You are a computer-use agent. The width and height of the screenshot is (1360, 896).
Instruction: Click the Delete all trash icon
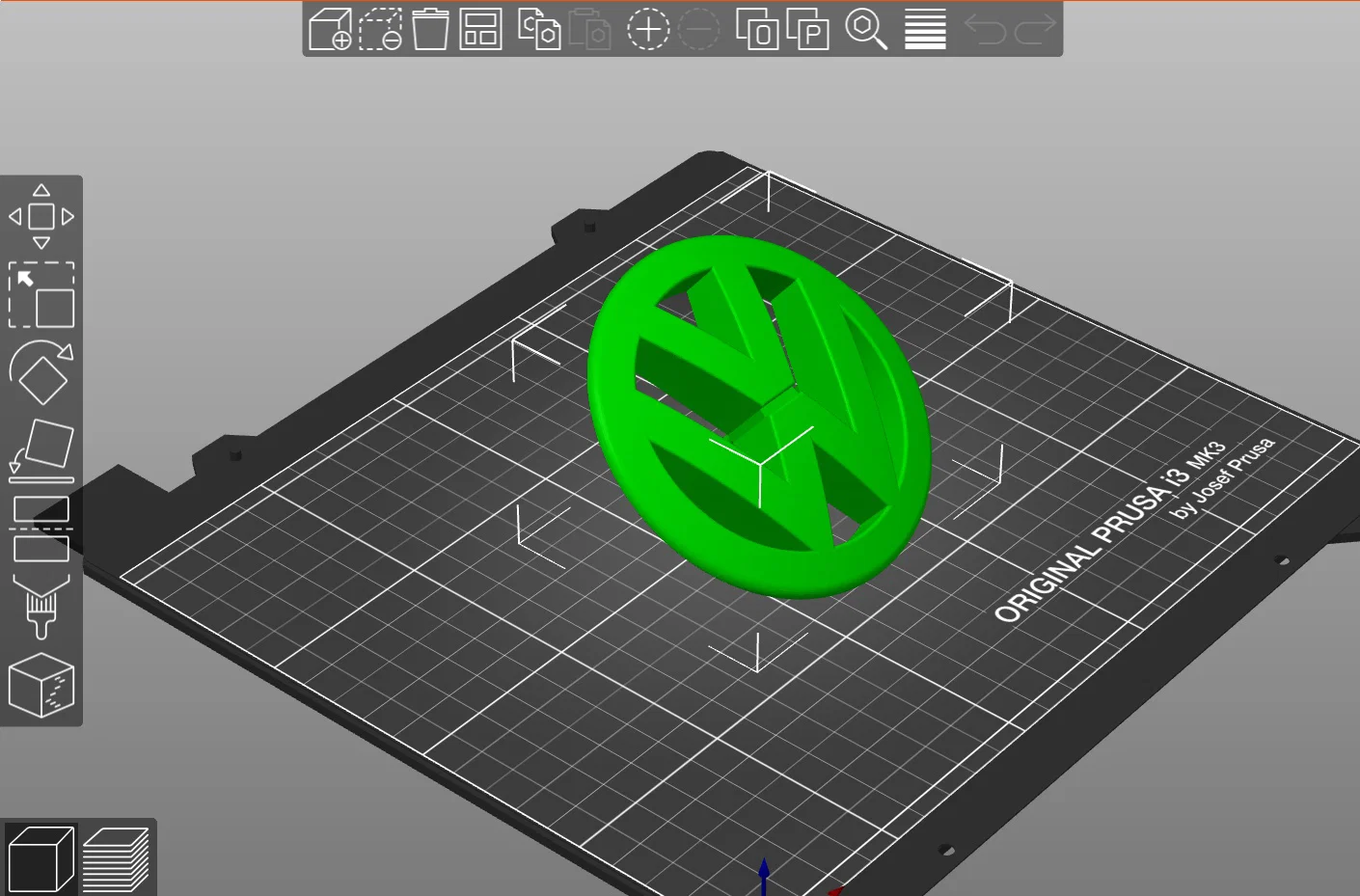[430, 29]
